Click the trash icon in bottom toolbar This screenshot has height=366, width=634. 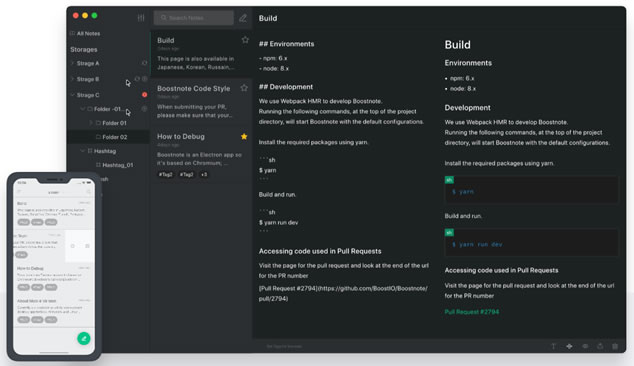[x=615, y=346]
